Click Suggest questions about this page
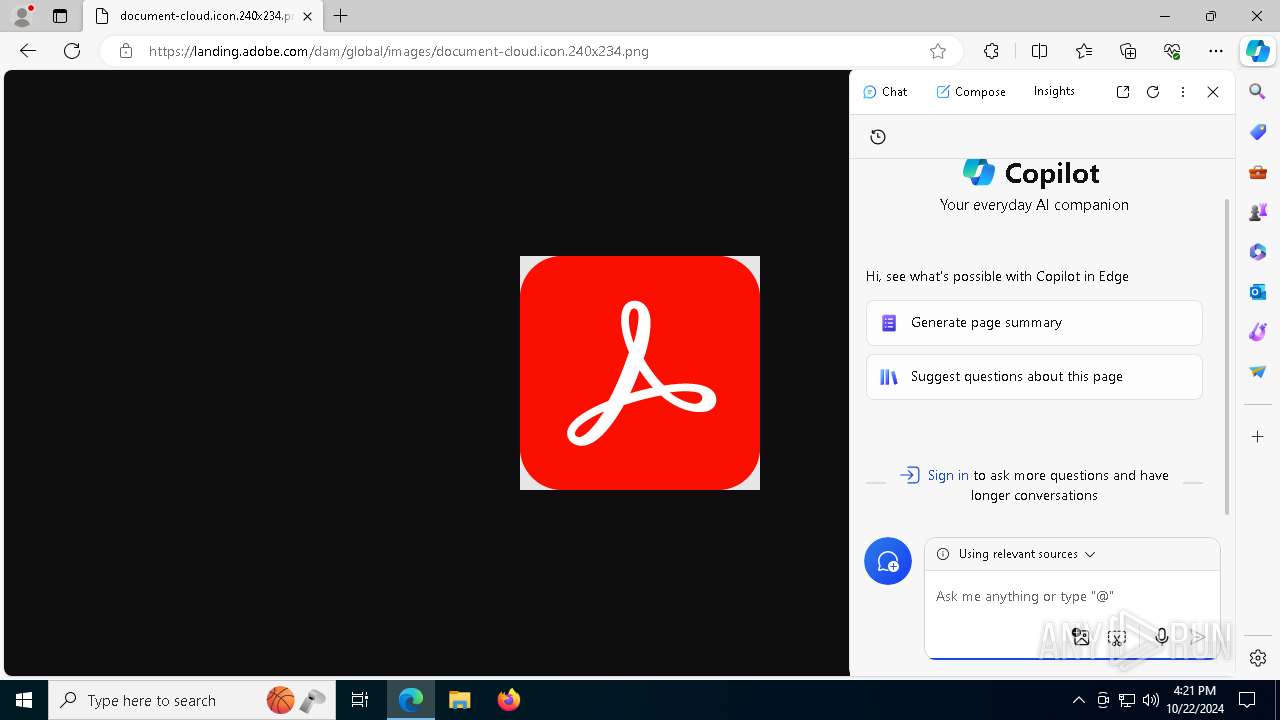This screenshot has height=720, width=1280. [1034, 377]
